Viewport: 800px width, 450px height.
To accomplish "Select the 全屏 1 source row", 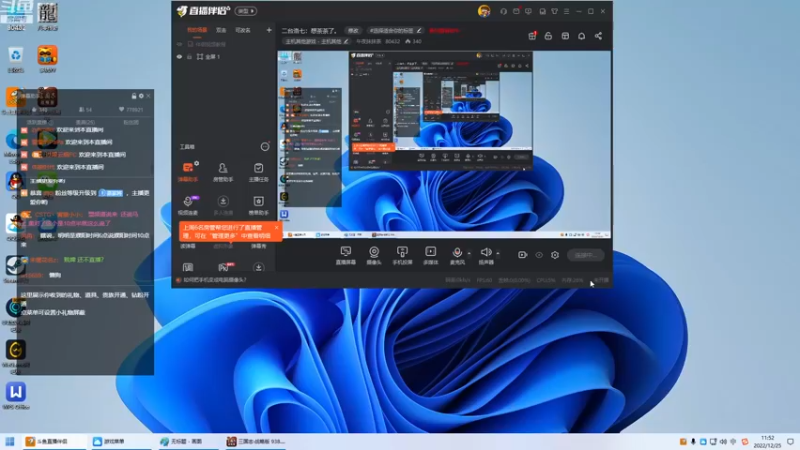I will [224, 57].
